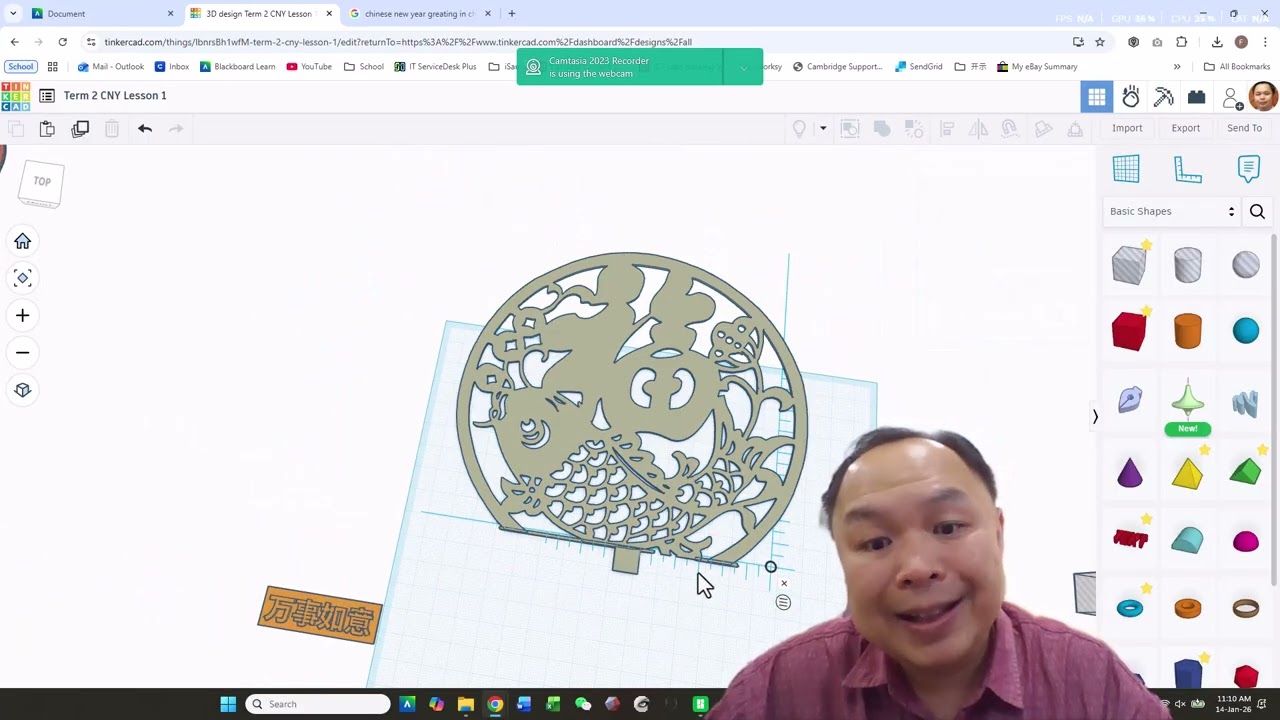Pick the blue Torus shape

[1129, 608]
